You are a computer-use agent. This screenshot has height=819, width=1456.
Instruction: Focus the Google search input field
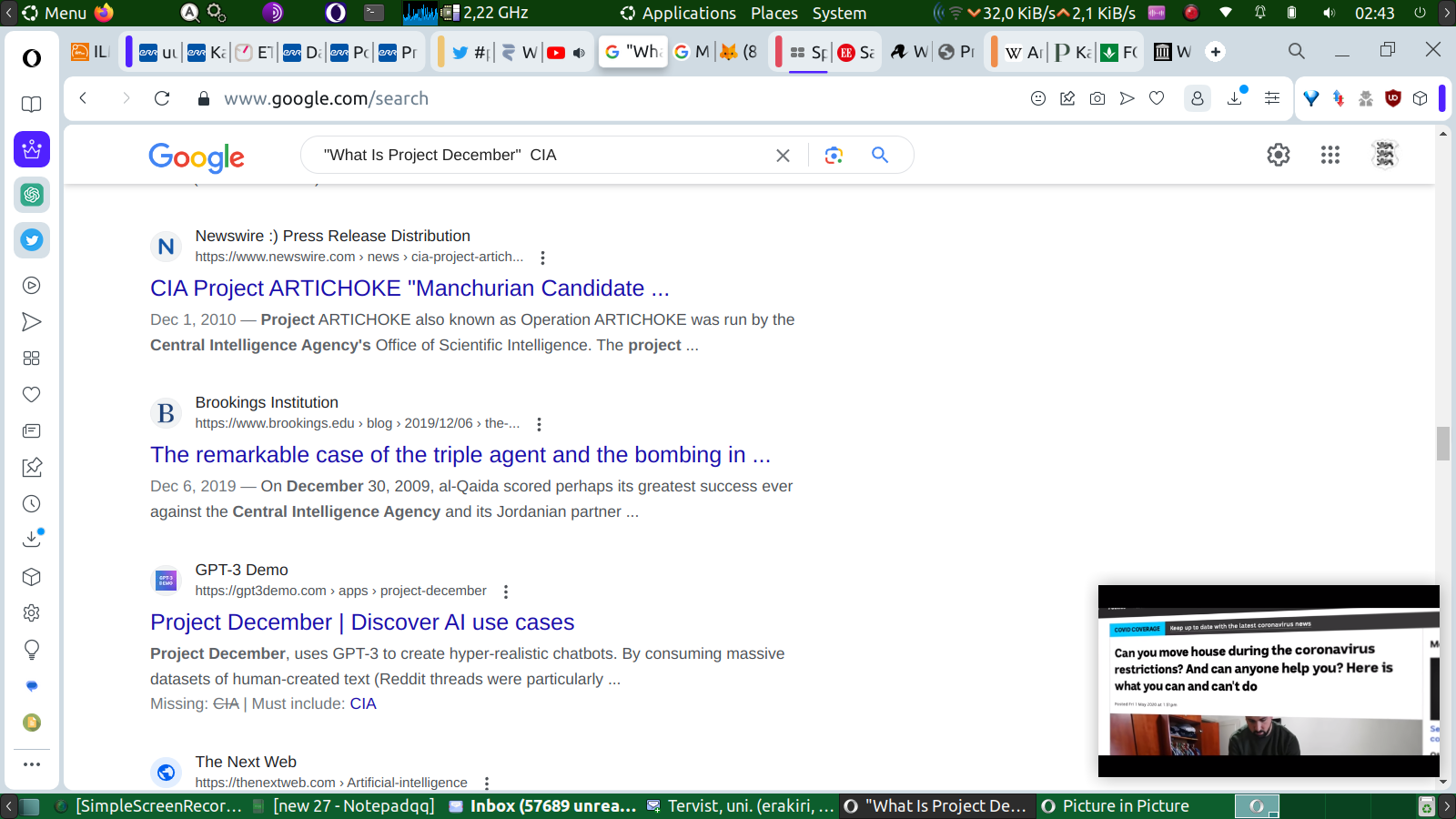[541, 156]
